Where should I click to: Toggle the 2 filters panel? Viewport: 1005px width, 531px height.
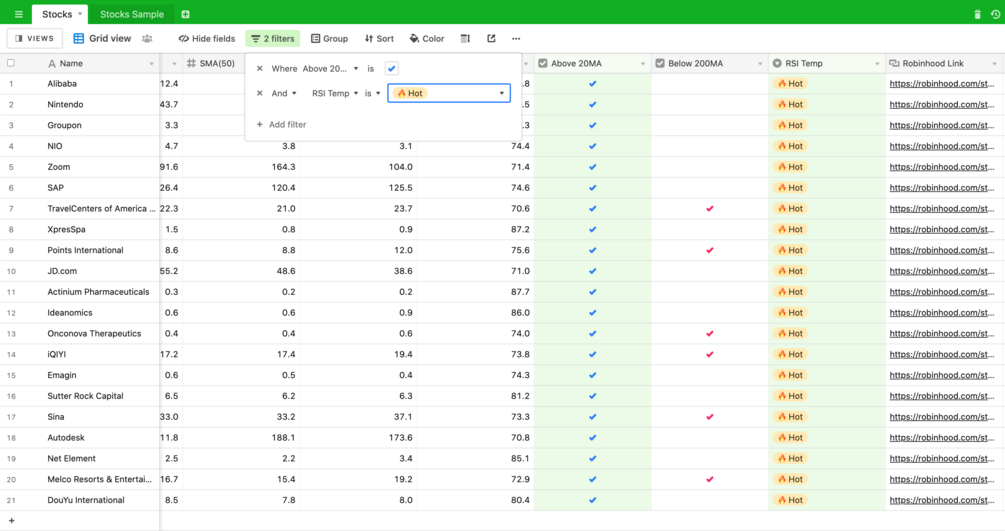272,38
